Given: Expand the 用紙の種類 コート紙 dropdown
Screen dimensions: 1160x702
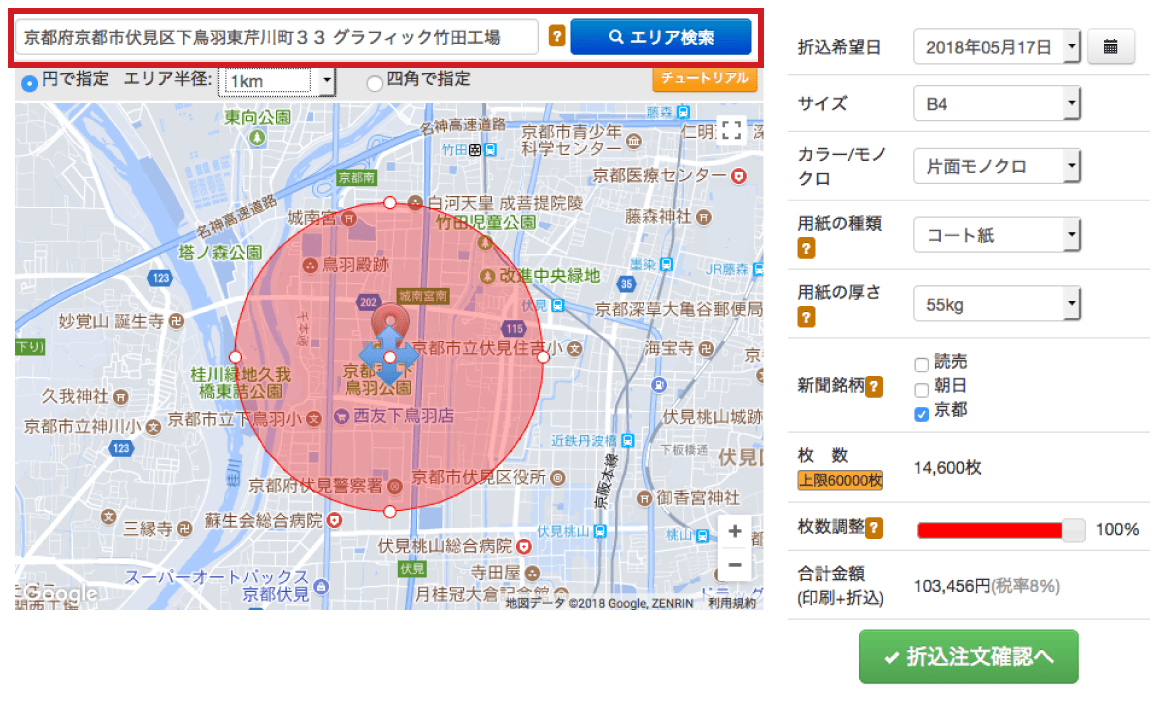Looking at the screenshot, I should [x=996, y=235].
